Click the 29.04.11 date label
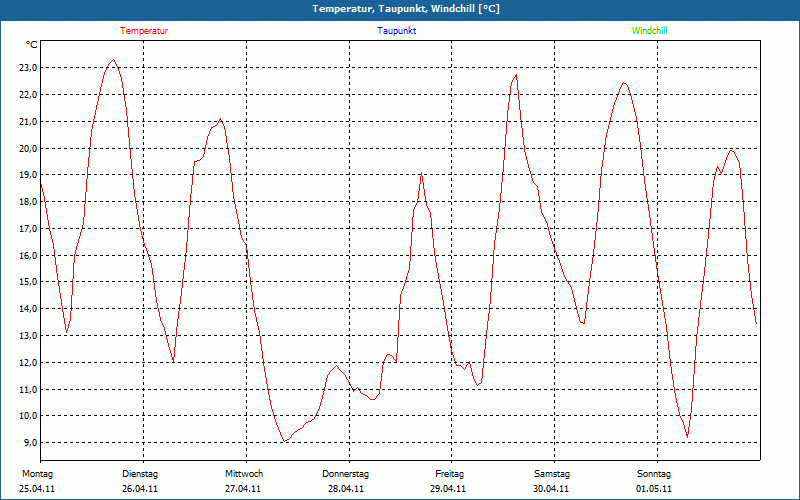Viewport: 800px width, 500px height. click(448, 489)
